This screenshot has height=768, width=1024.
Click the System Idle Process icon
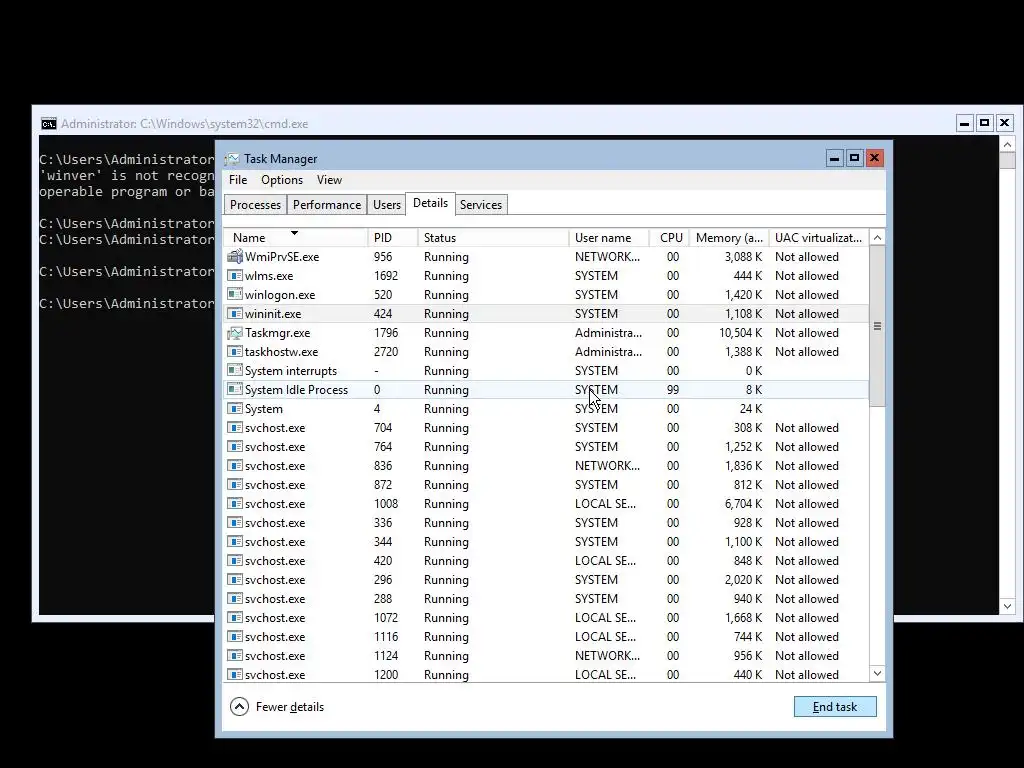(234, 390)
